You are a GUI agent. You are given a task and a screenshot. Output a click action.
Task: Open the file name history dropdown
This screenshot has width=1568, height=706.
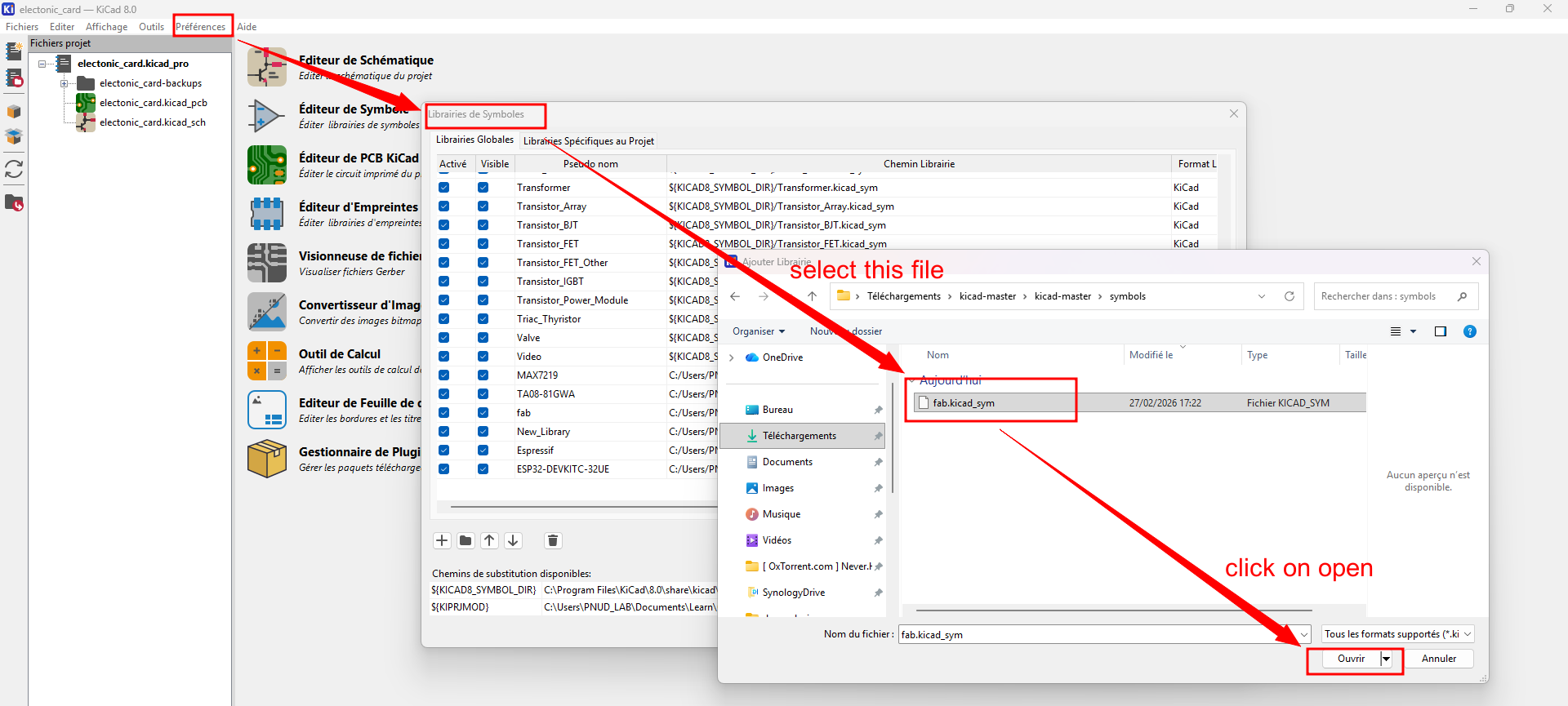pyautogui.click(x=1304, y=634)
